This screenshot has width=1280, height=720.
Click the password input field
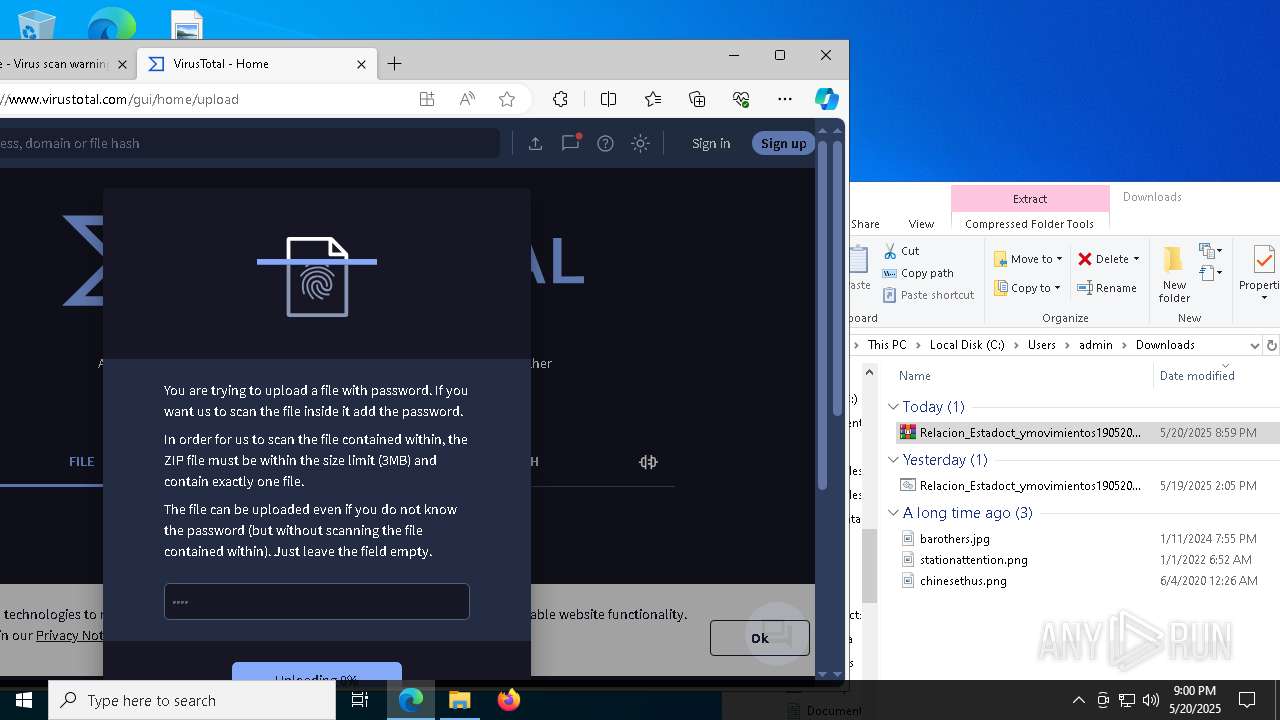tap(317, 602)
